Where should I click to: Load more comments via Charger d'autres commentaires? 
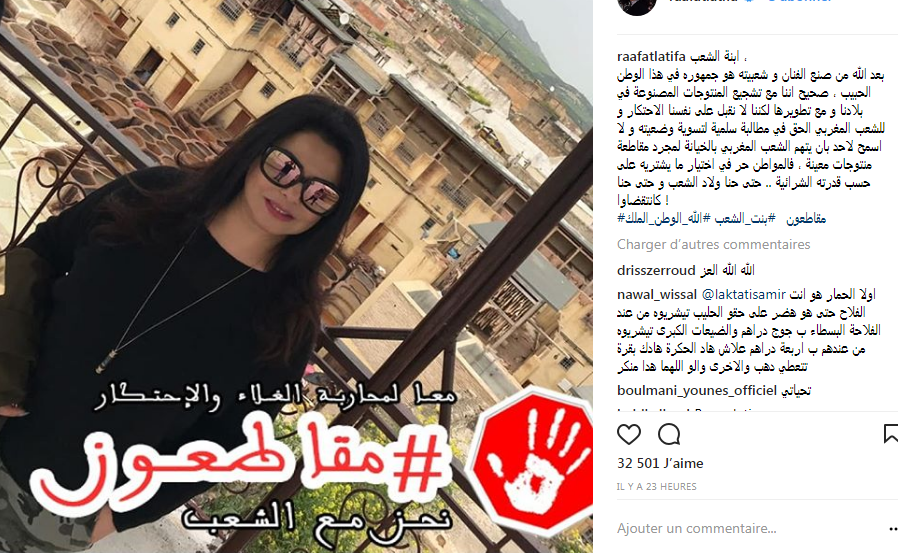(x=714, y=244)
